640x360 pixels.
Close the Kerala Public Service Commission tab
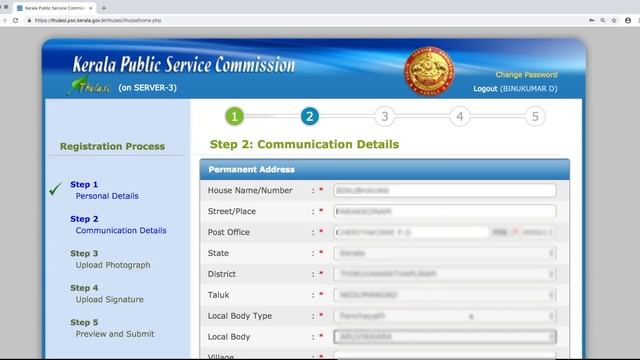click(x=91, y=8)
